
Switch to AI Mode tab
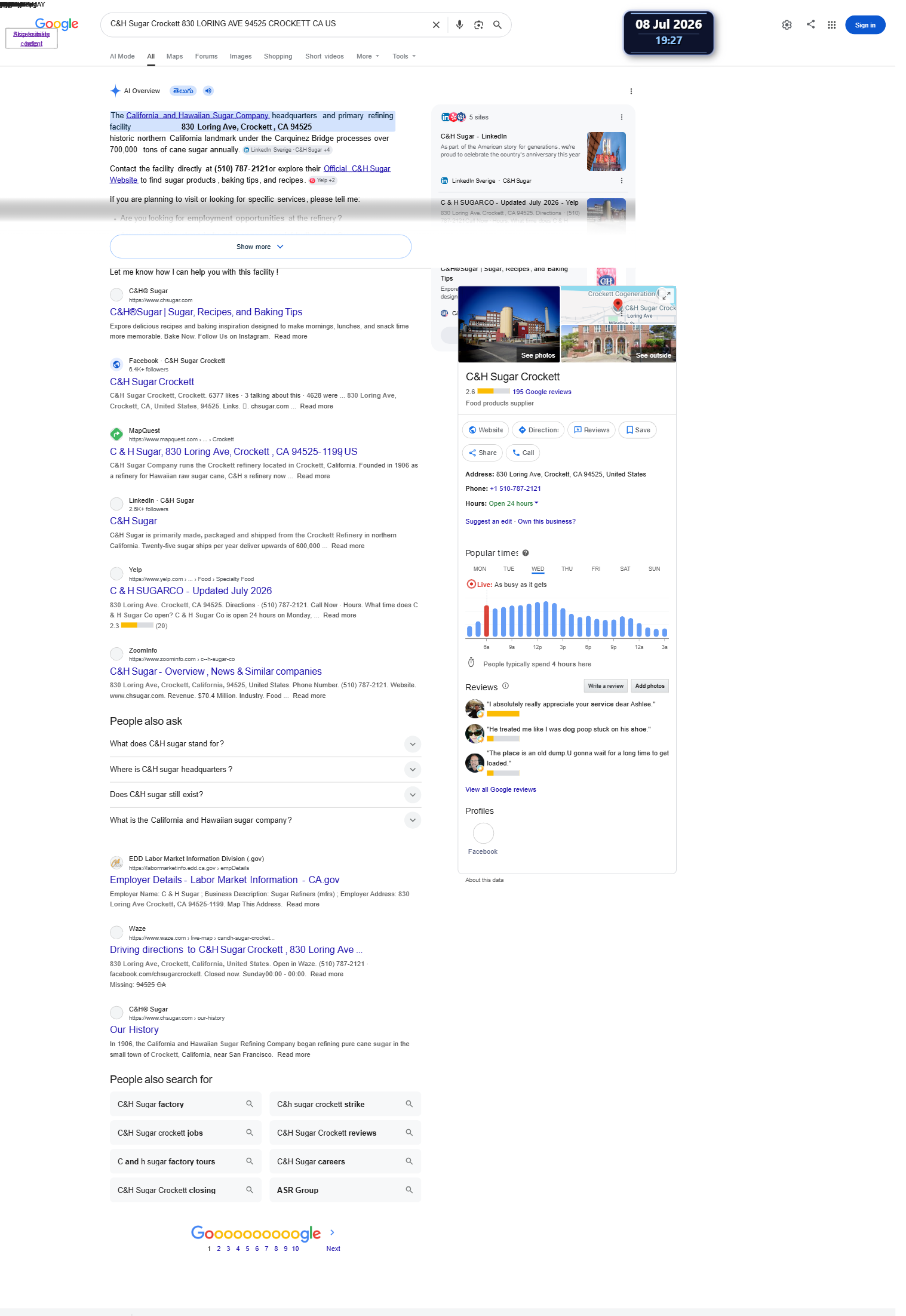click(122, 57)
